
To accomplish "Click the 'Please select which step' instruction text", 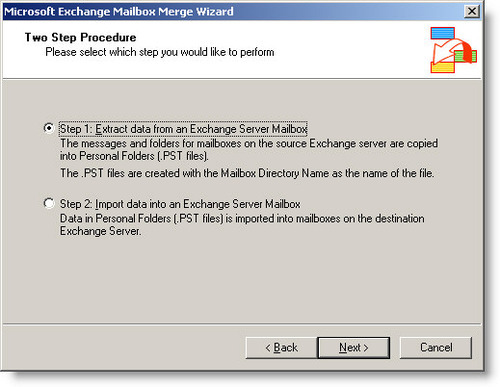I will (160, 52).
